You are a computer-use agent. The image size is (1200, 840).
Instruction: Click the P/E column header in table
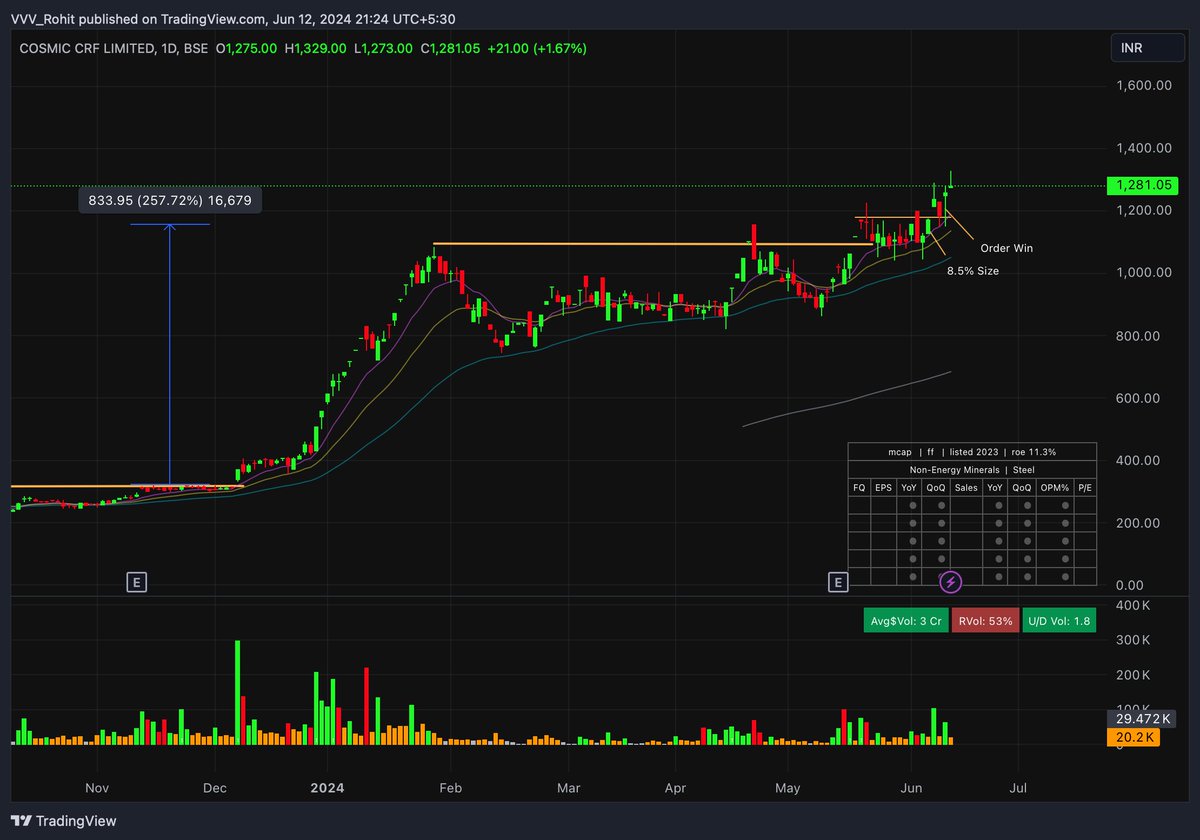[x=1084, y=487]
